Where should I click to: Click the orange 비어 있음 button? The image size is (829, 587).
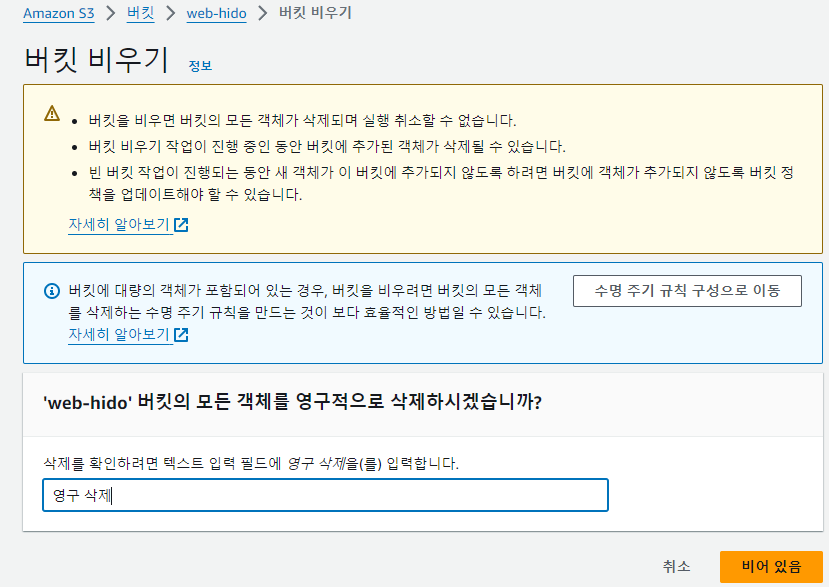click(x=771, y=566)
